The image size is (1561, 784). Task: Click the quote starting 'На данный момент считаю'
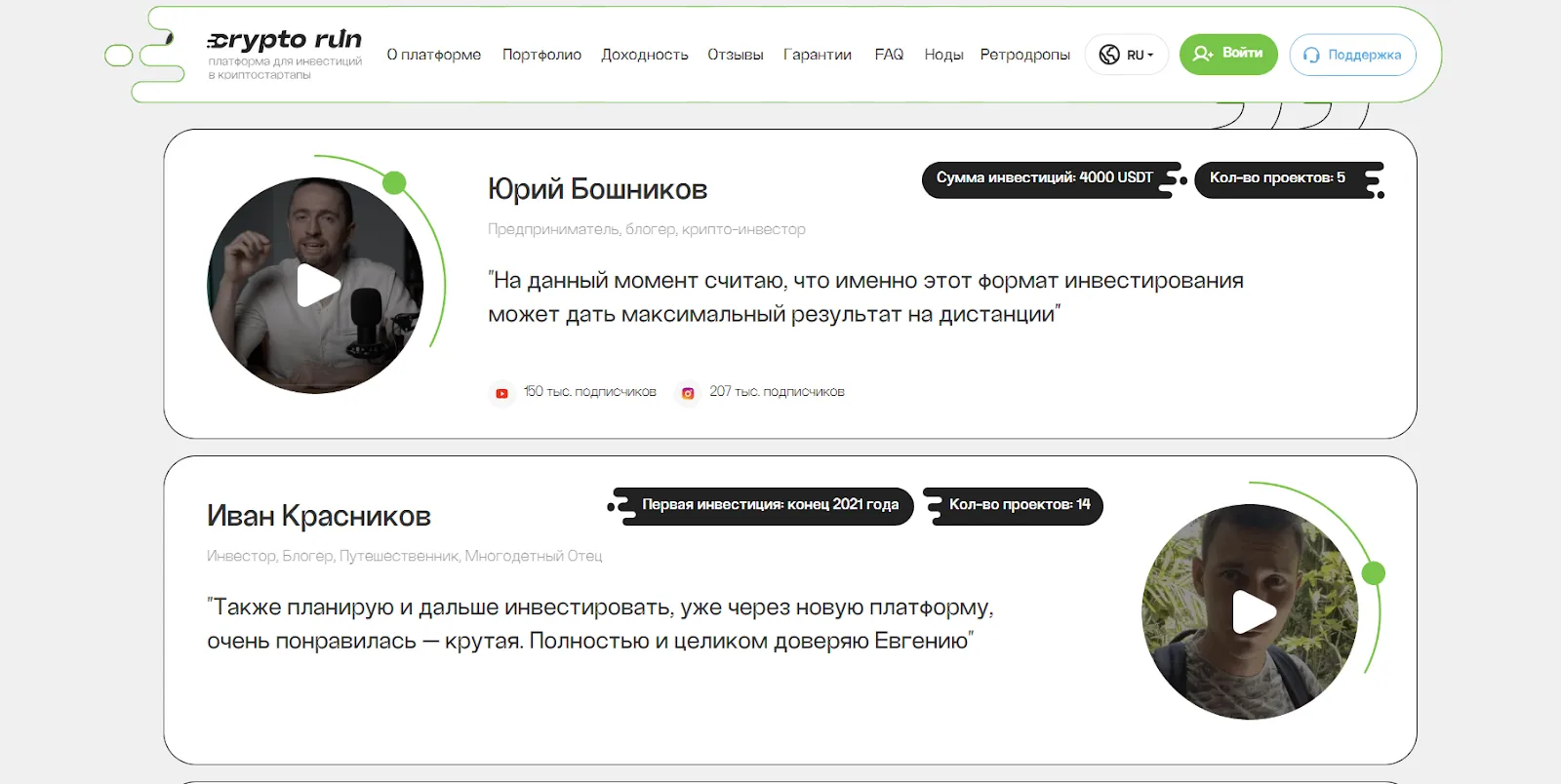pyautogui.click(x=865, y=297)
